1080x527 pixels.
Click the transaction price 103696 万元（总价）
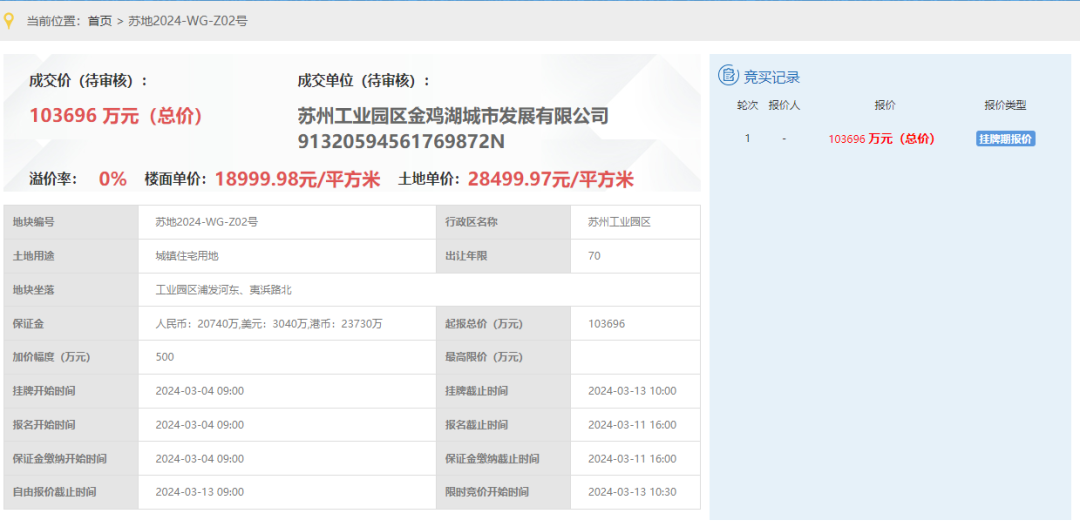[x=116, y=116]
